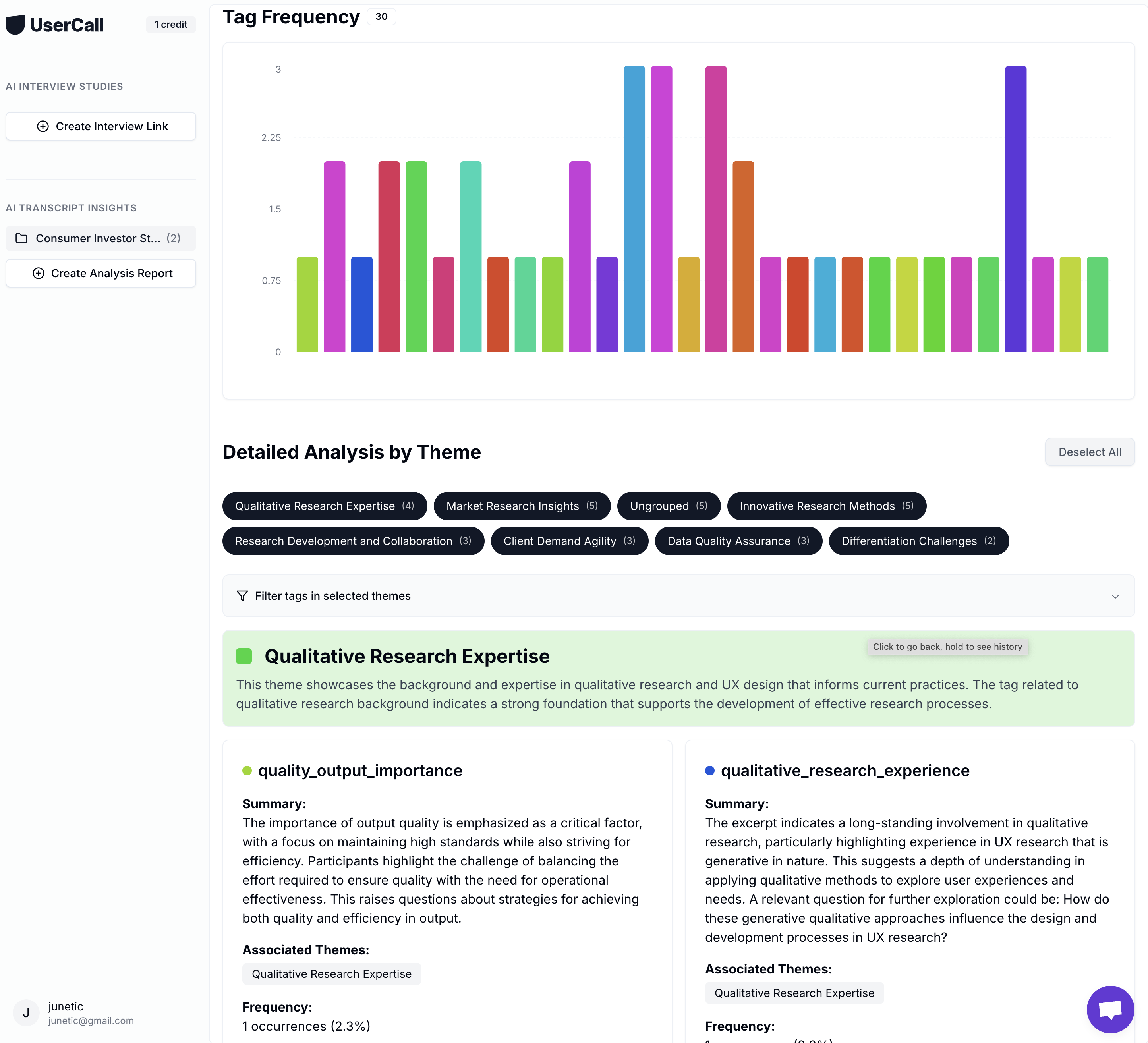
Task: Toggle the Ungrouped theme chip
Action: (668, 506)
